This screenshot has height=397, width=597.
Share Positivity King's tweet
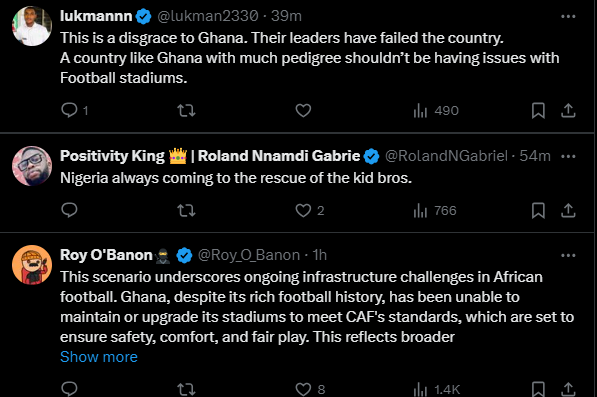pos(568,210)
